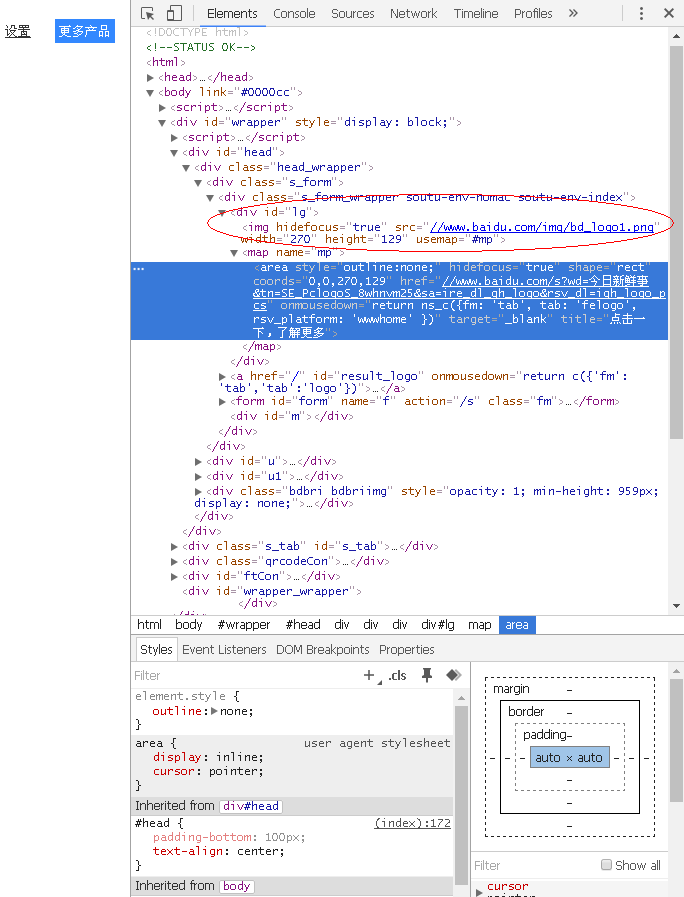Open the Profiles tab

533,13
